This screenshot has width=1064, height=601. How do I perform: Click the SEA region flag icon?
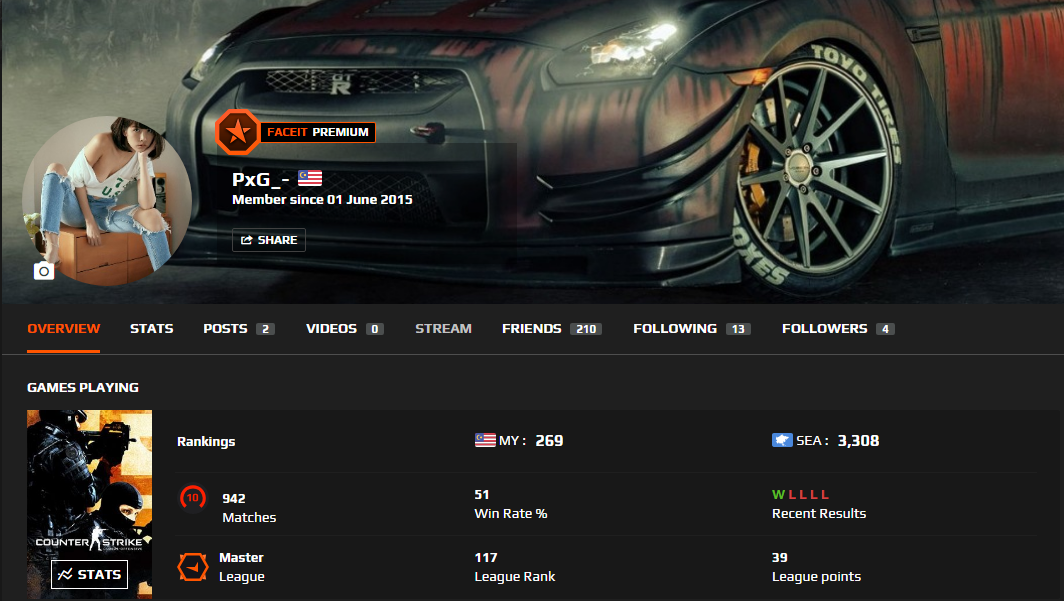point(782,440)
